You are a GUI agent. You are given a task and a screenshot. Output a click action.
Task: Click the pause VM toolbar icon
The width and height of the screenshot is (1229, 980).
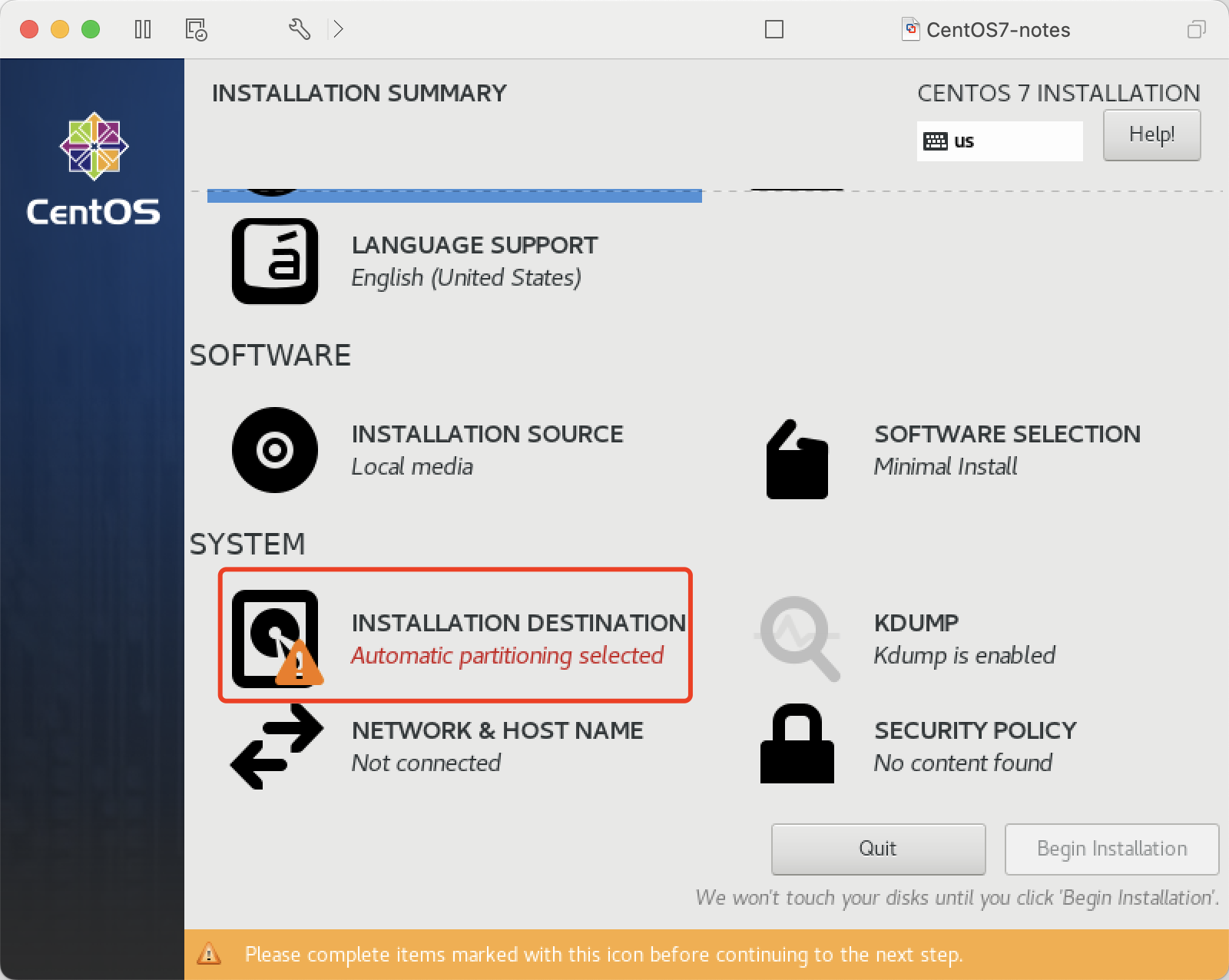(143, 29)
